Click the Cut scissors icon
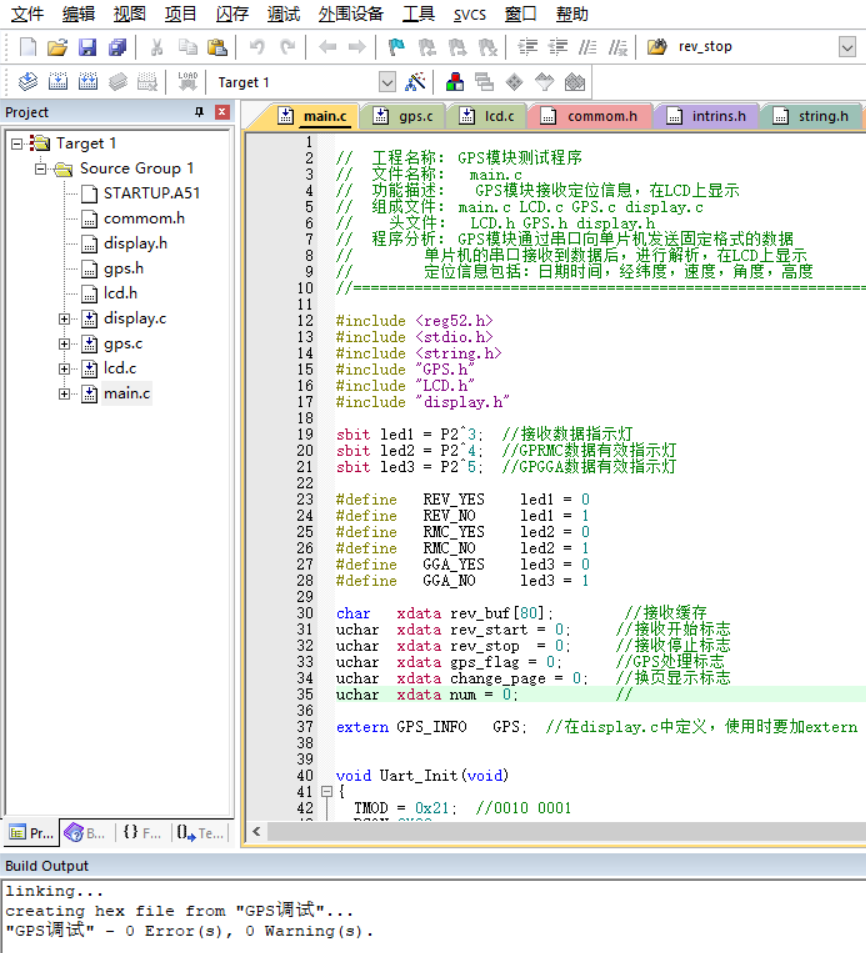The height and width of the screenshot is (953, 866). click(157, 47)
